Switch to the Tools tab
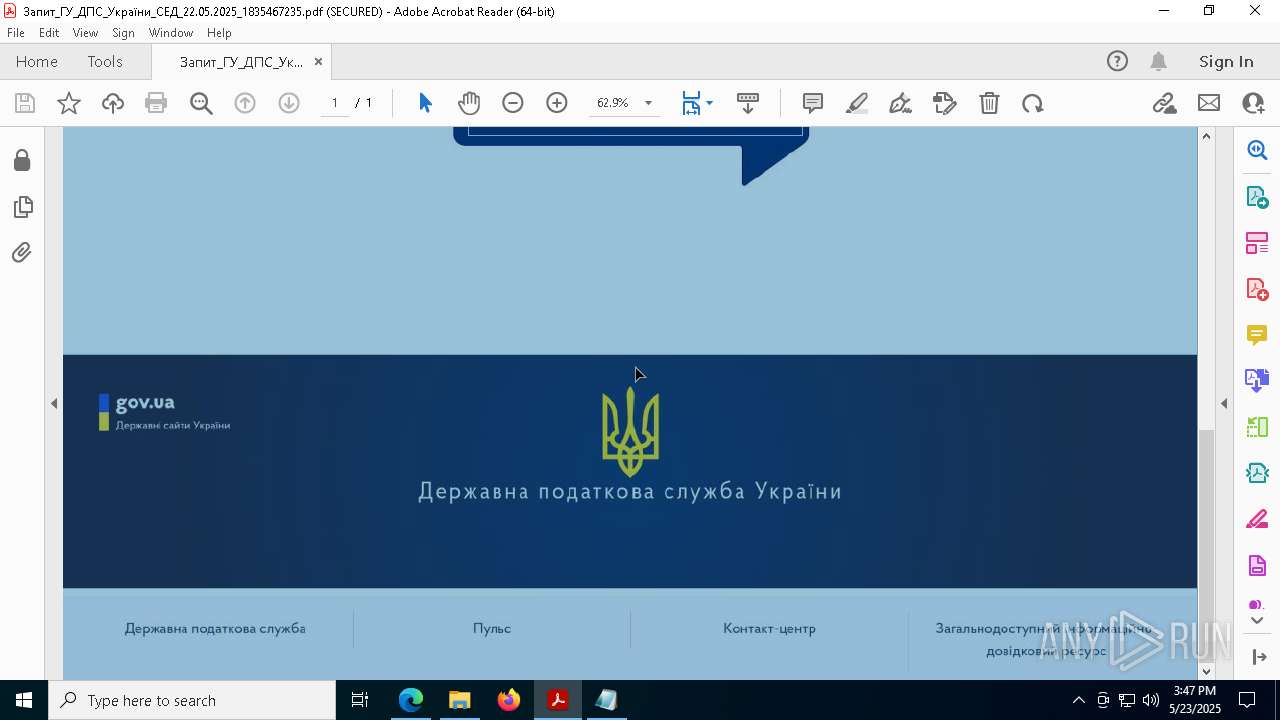Viewport: 1280px width, 720px height. coord(105,61)
